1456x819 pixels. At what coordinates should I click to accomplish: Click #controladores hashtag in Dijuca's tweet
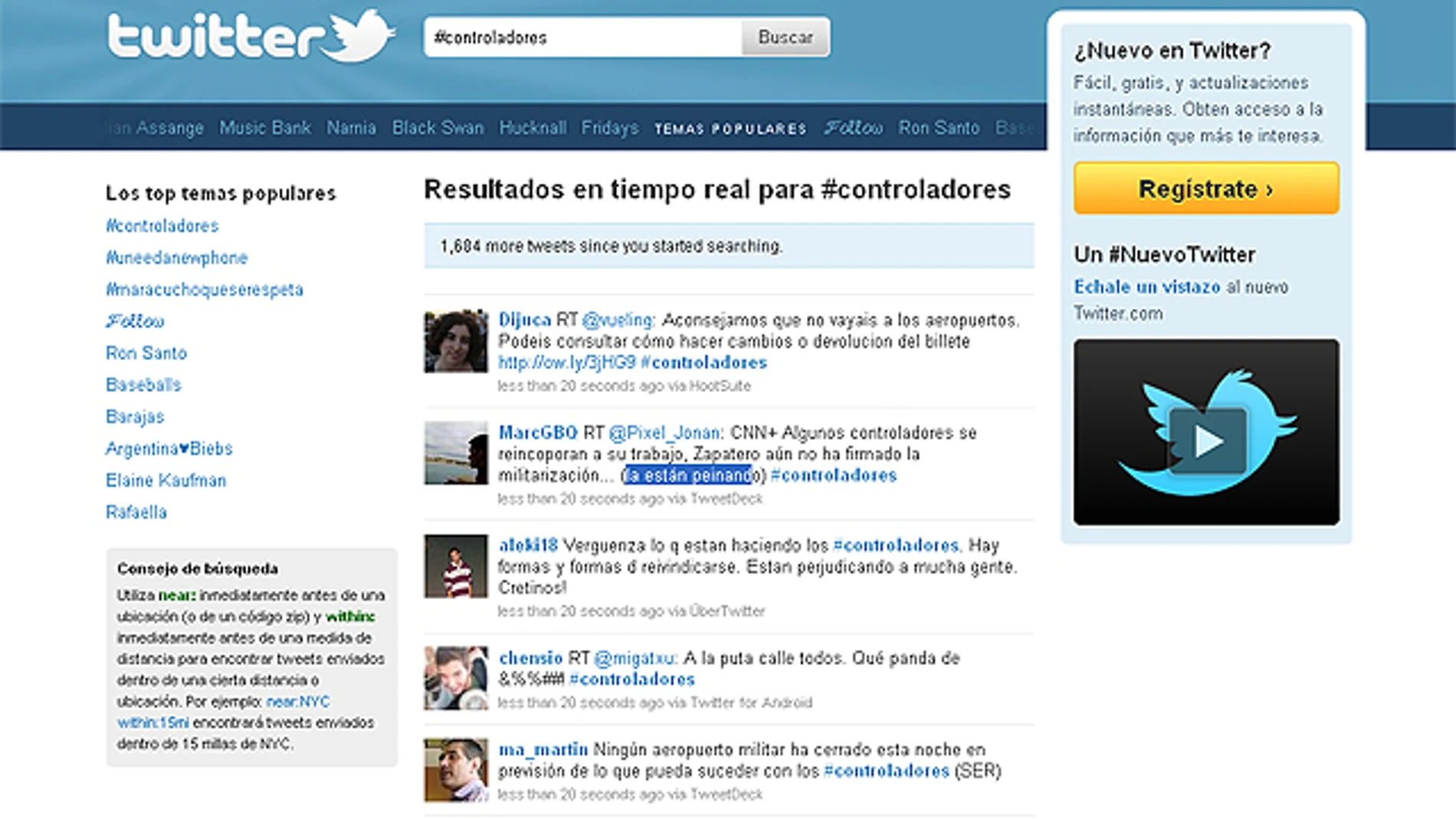click(x=704, y=362)
